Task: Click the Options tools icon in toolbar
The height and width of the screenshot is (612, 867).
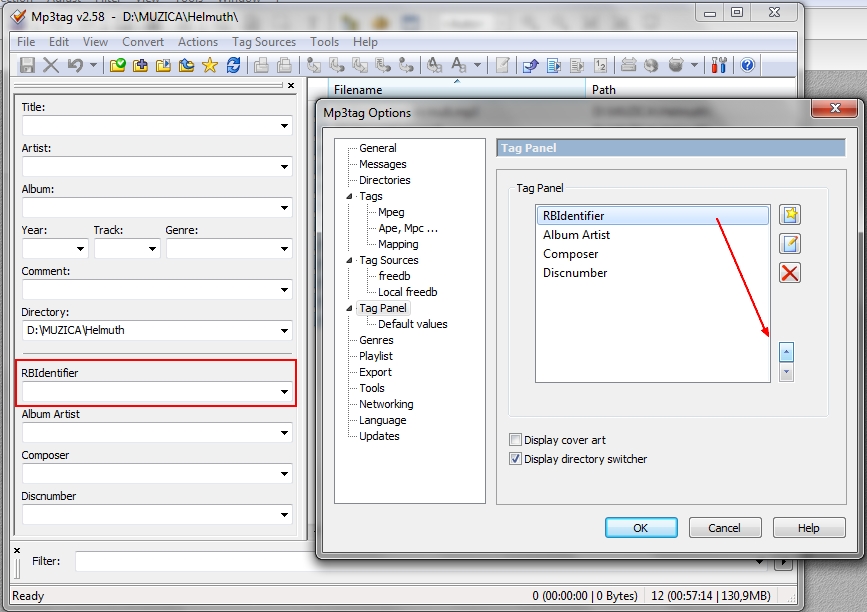Action: (719, 65)
